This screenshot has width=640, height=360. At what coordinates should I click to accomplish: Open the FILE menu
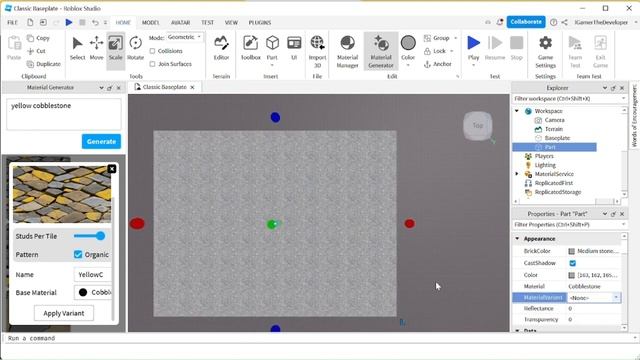point(13,22)
